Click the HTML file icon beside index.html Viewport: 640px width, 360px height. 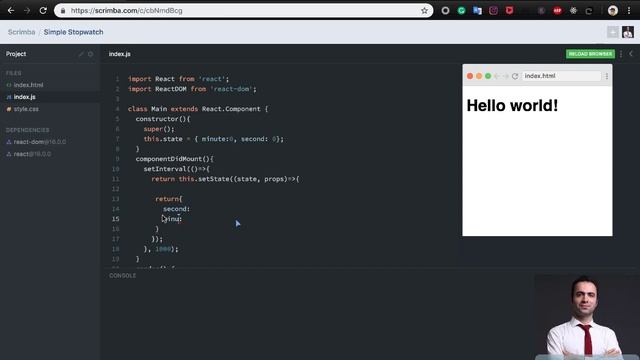9,85
